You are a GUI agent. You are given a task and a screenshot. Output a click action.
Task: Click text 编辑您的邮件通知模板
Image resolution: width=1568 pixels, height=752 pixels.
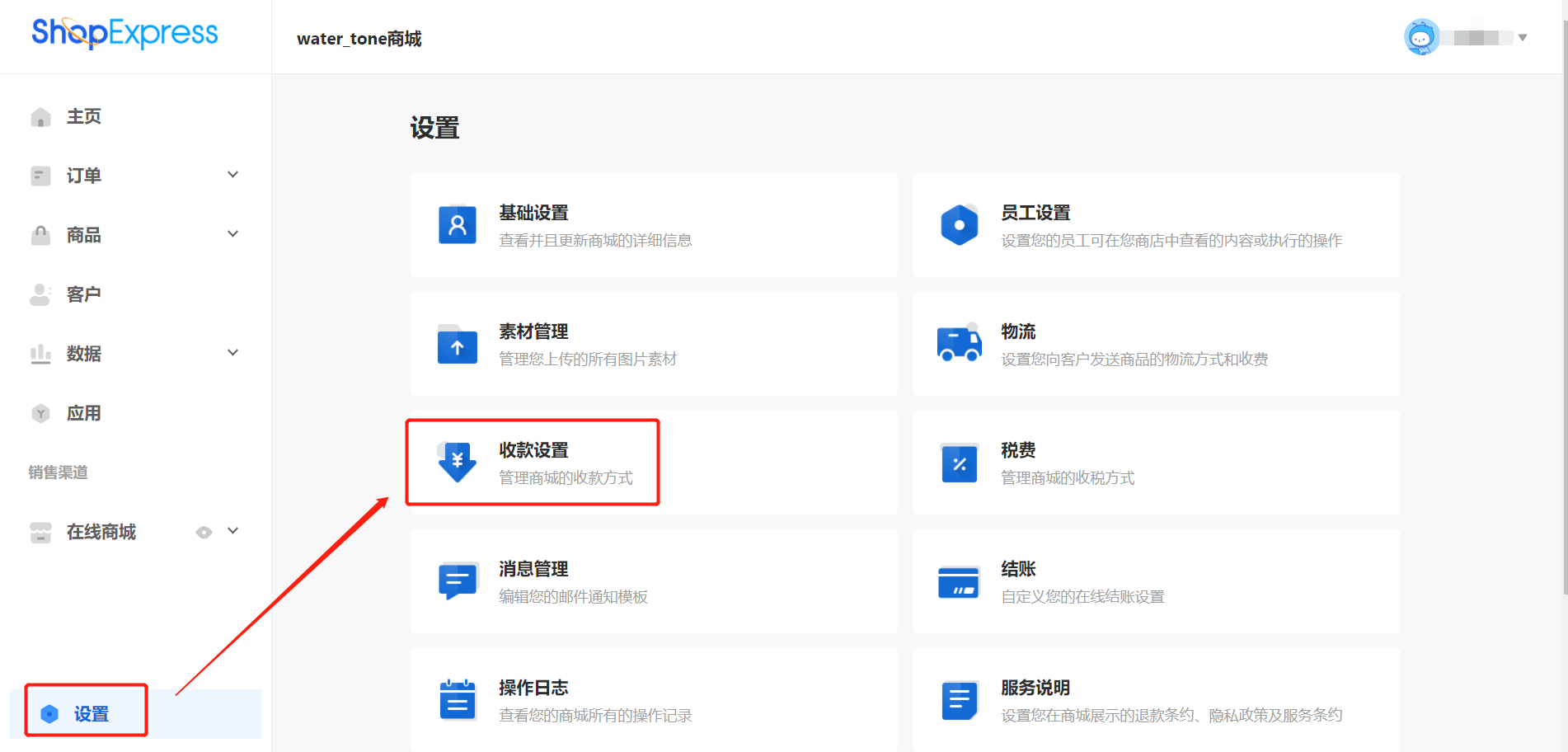573,597
